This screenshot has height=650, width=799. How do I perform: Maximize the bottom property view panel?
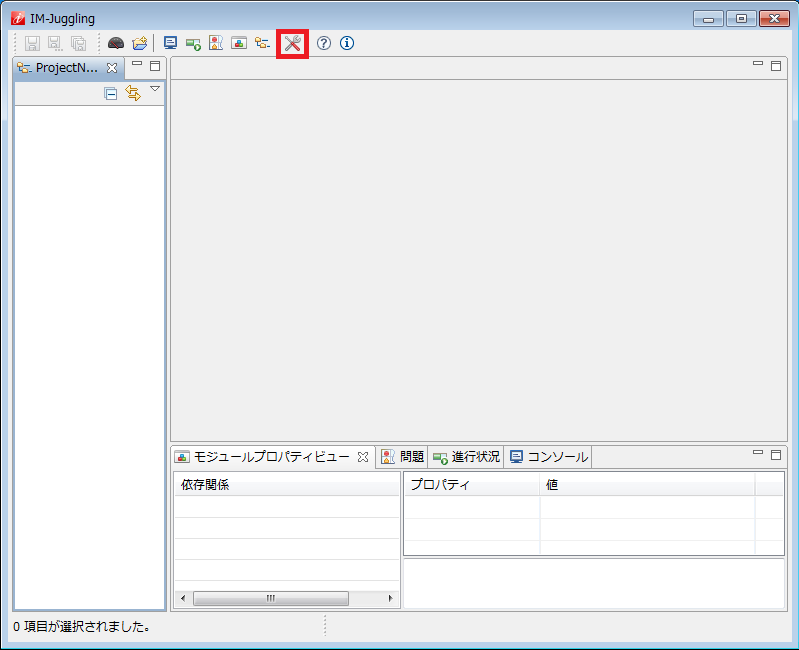[775, 454]
